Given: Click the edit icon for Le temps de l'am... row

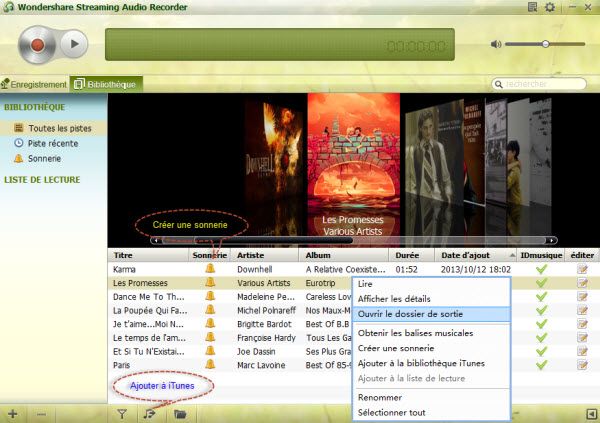Looking at the screenshot, I should coord(582,338).
